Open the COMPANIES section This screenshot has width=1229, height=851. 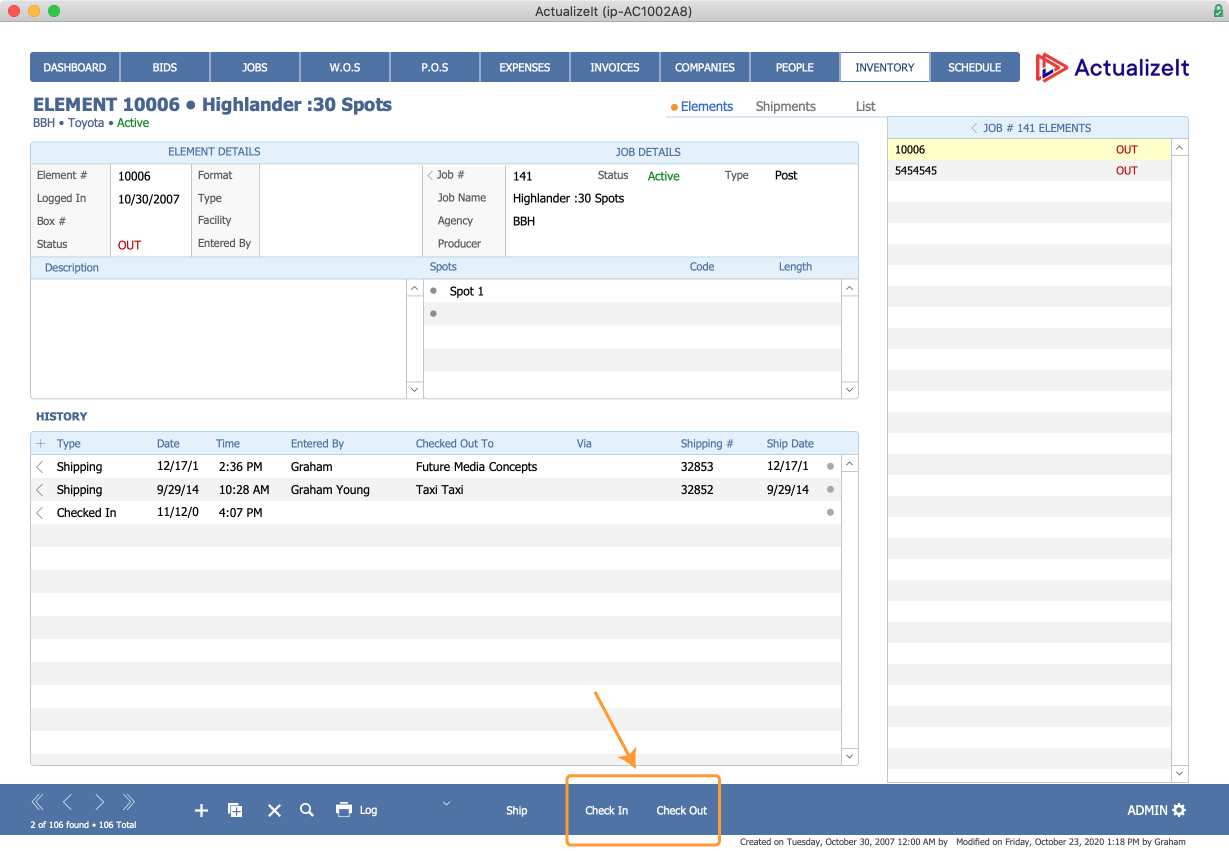(x=704, y=67)
